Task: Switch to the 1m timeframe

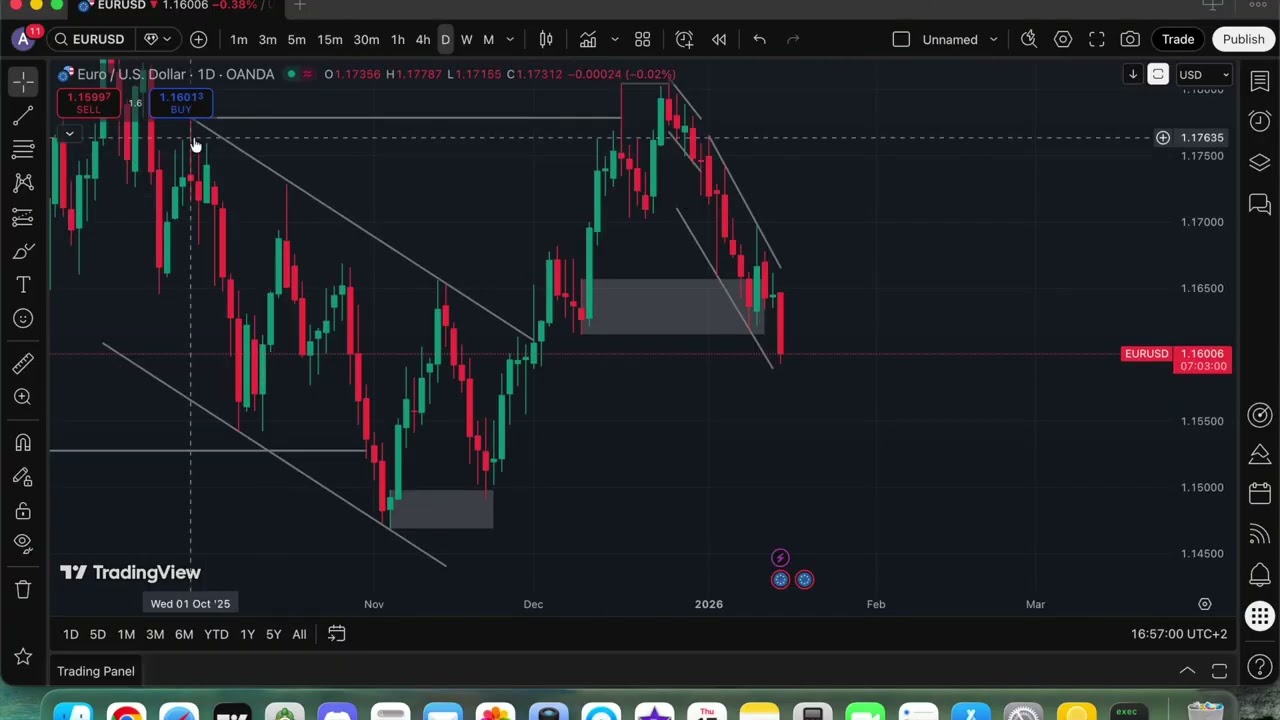Action: point(239,39)
